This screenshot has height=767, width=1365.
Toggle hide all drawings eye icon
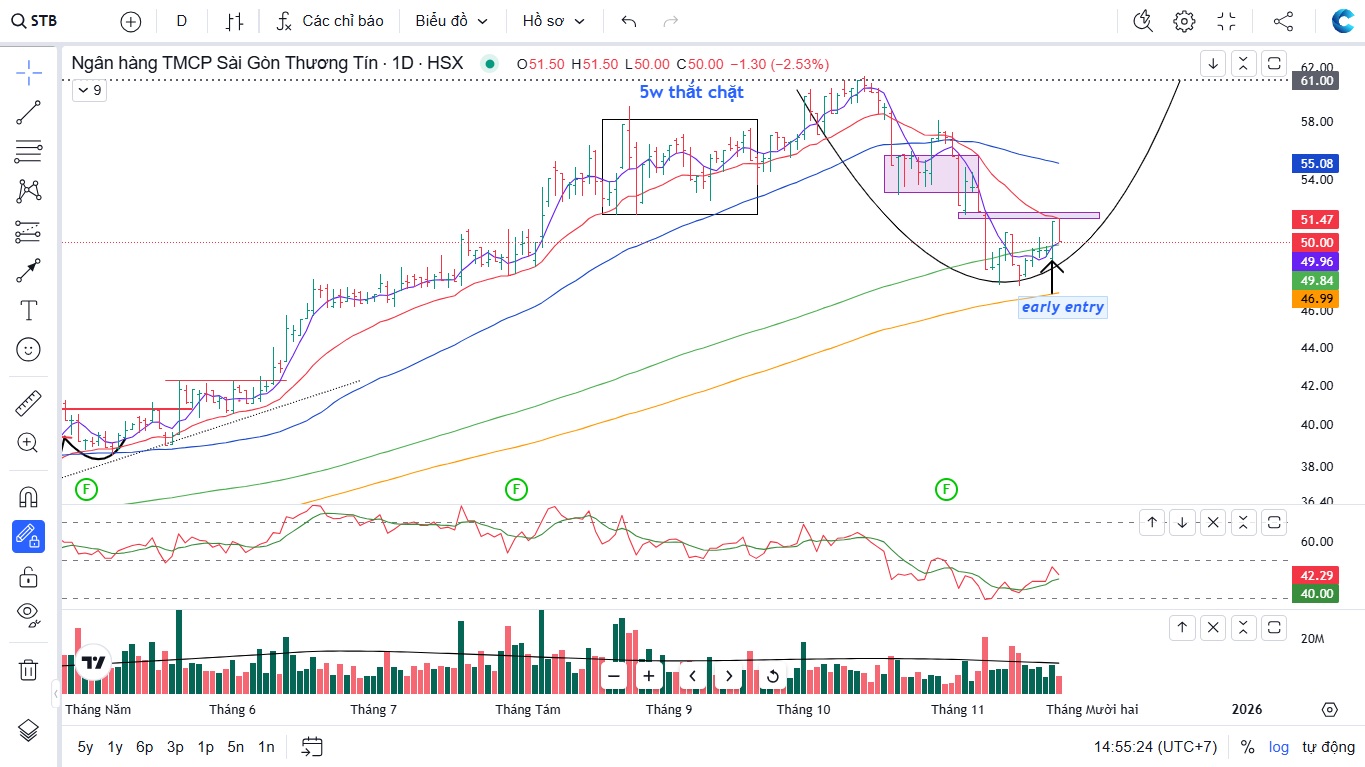tap(28, 613)
